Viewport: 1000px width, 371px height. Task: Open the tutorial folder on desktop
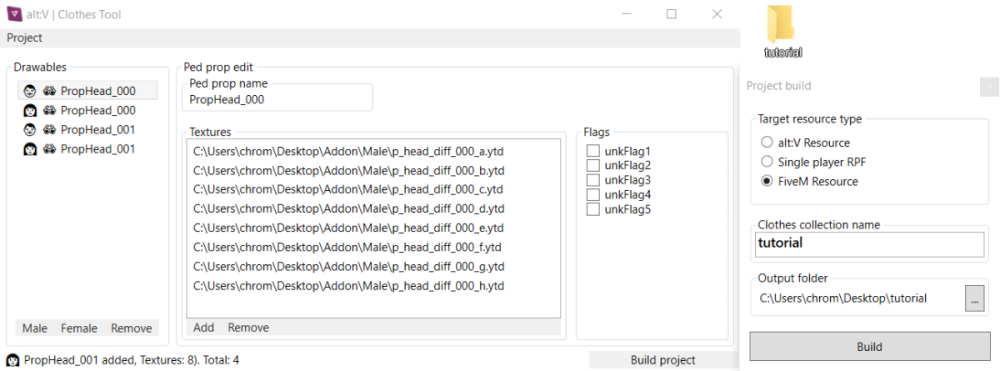pyautogui.click(x=782, y=32)
